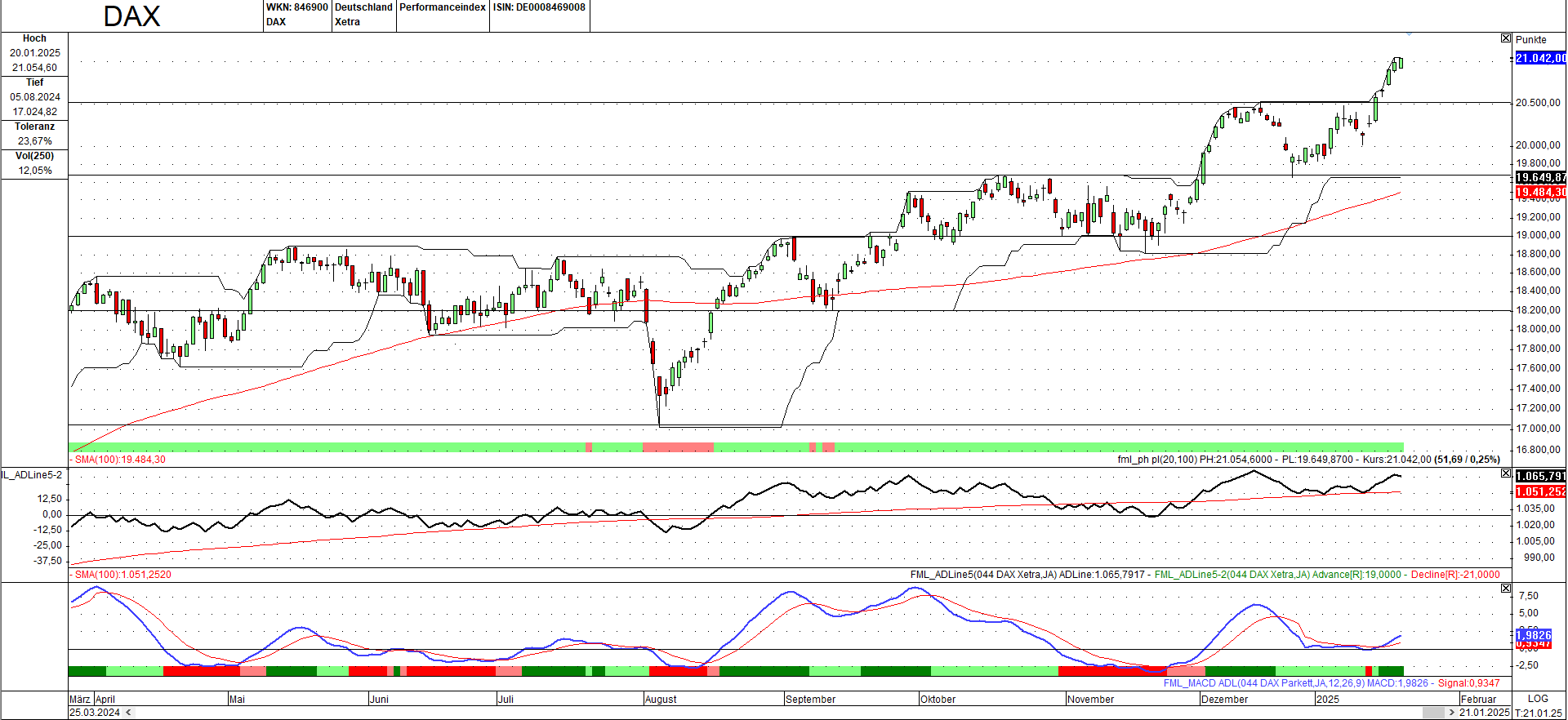Image resolution: width=1568 pixels, height=720 pixels.
Task: Click the timeline scrollbar thumb
Action: 1432,713
